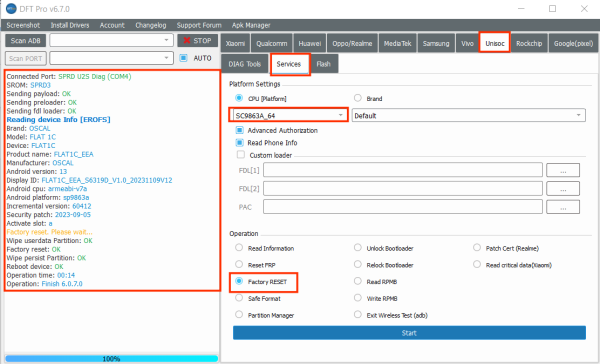Switch to the Vivo tab
Image resolution: width=600 pixels, height=364 pixels.
(467, 43)
